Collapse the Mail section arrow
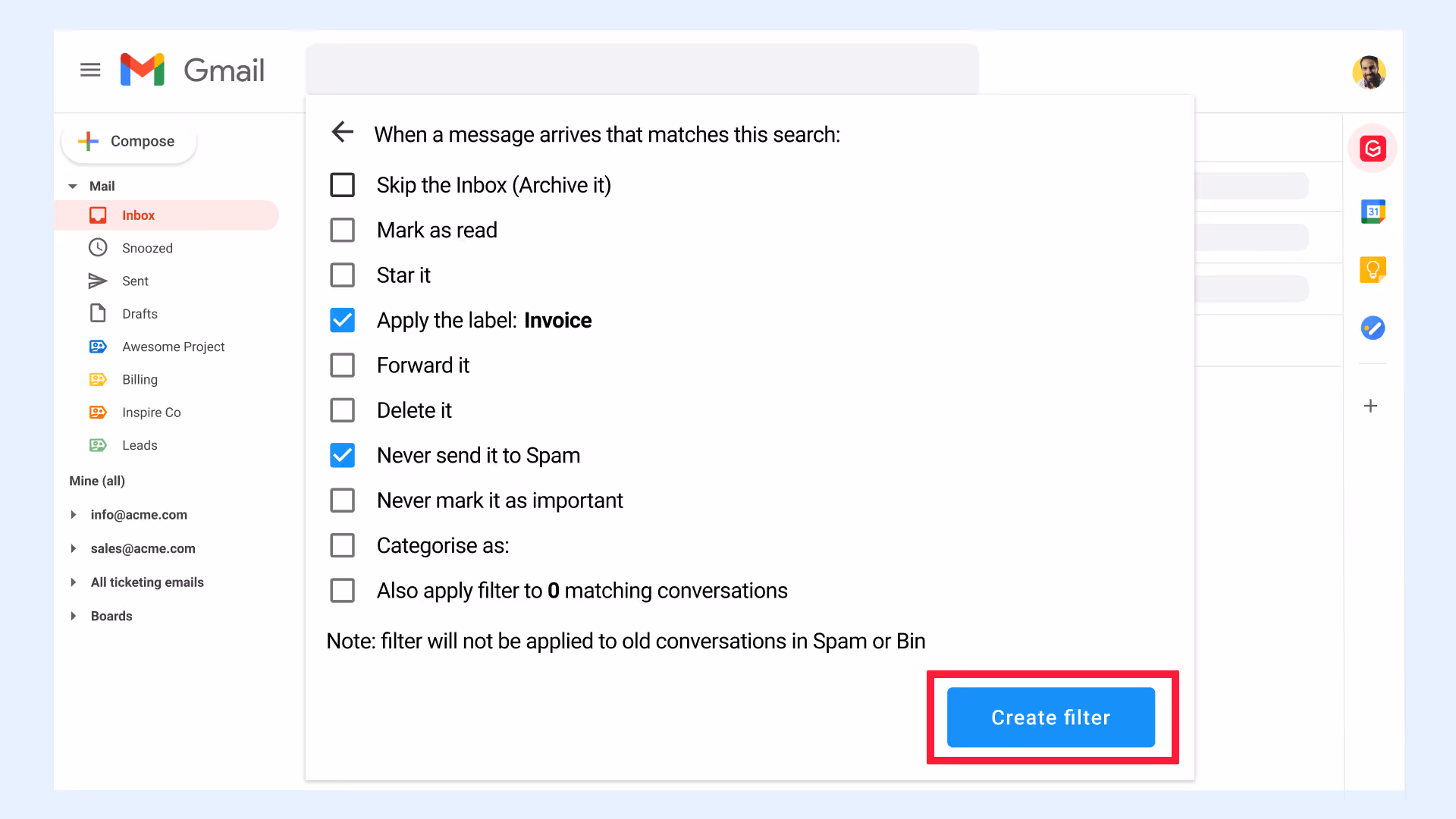This screenshot has width=1456, height=819. click(73, 187)
